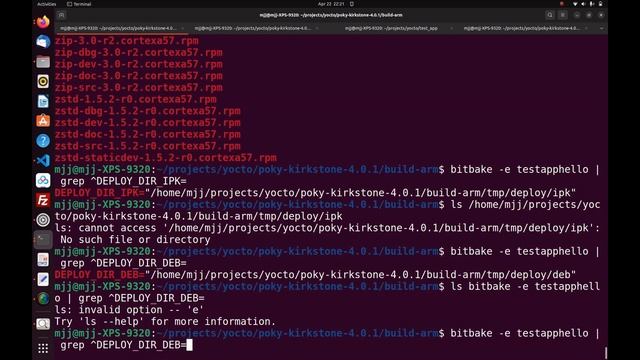Click the red DEPLOY_DIR_IPK= output
The width and height of the screenshot is (640, 360).
(100, 193)
